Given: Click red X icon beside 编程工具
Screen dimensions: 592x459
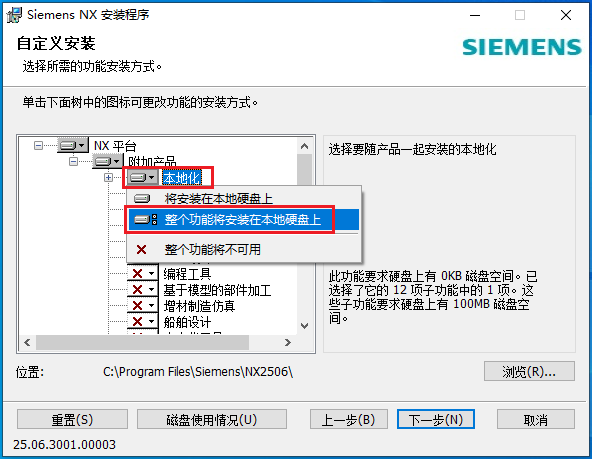Looking at the screenshot, I should (x=142, y=273).
